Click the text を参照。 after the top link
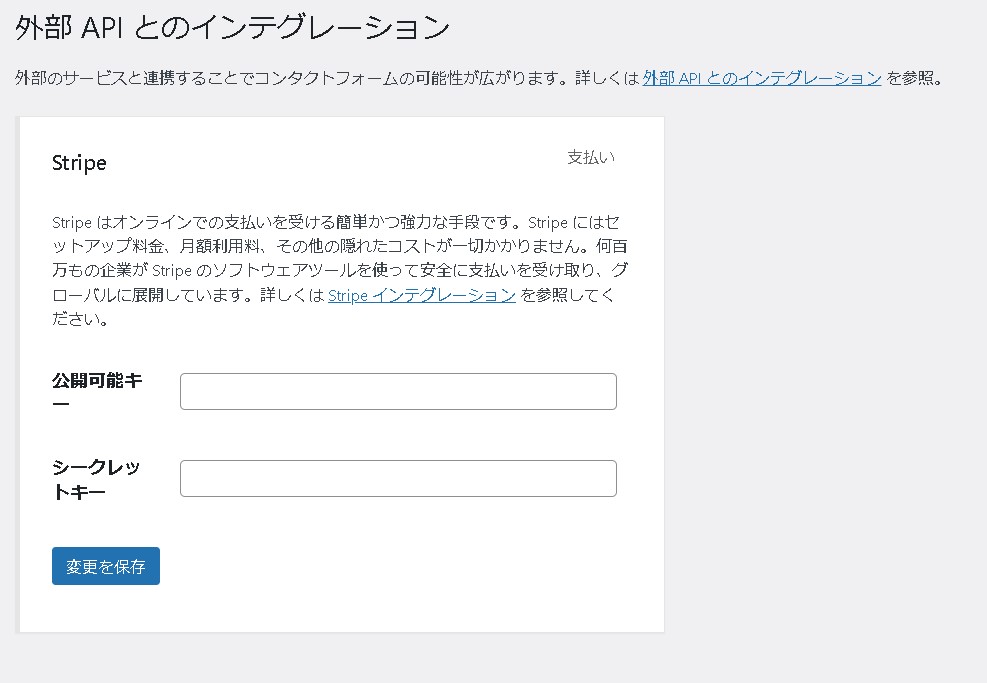This screenshot has height=683, width=987. 914,78
